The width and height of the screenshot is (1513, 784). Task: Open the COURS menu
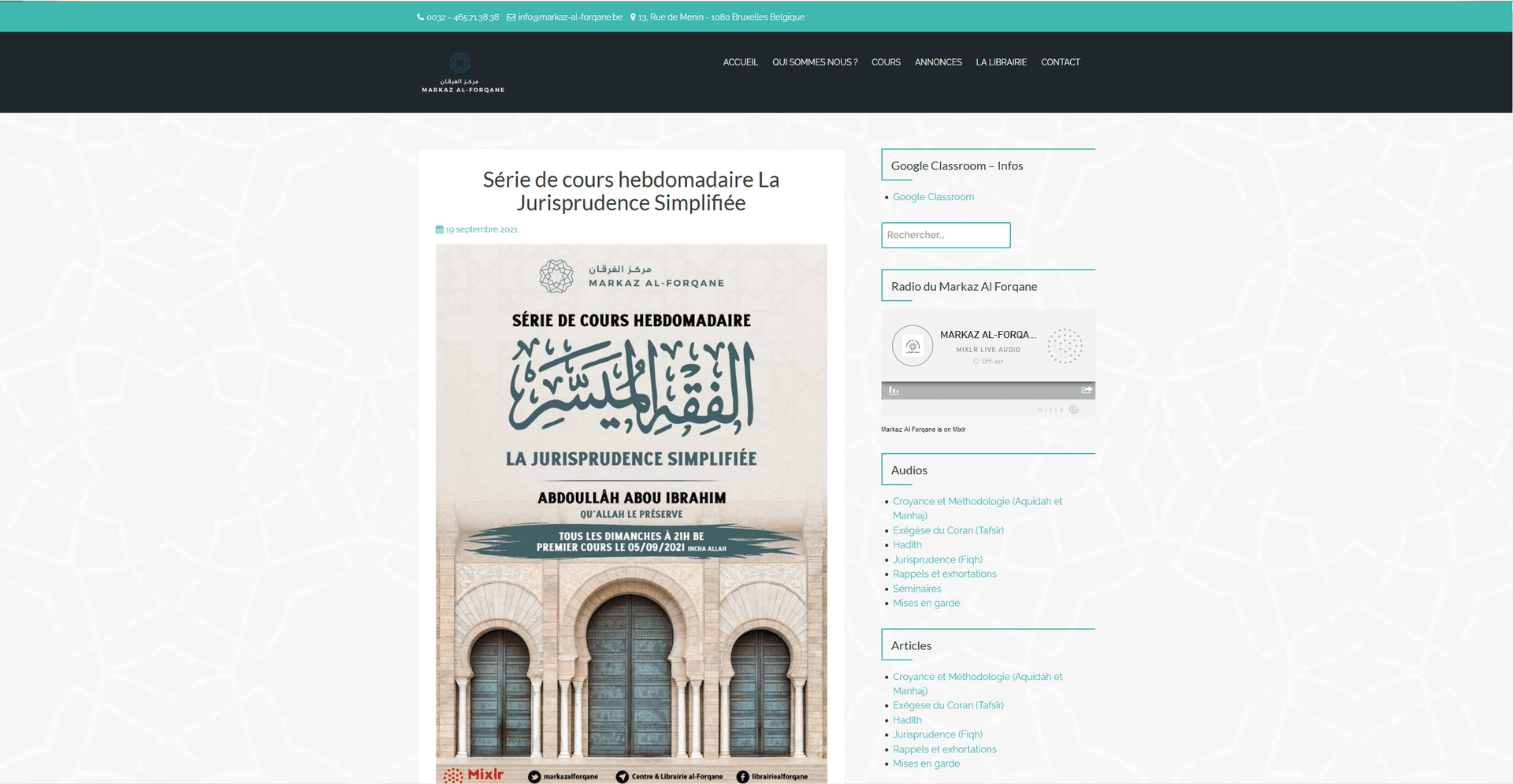886,62
